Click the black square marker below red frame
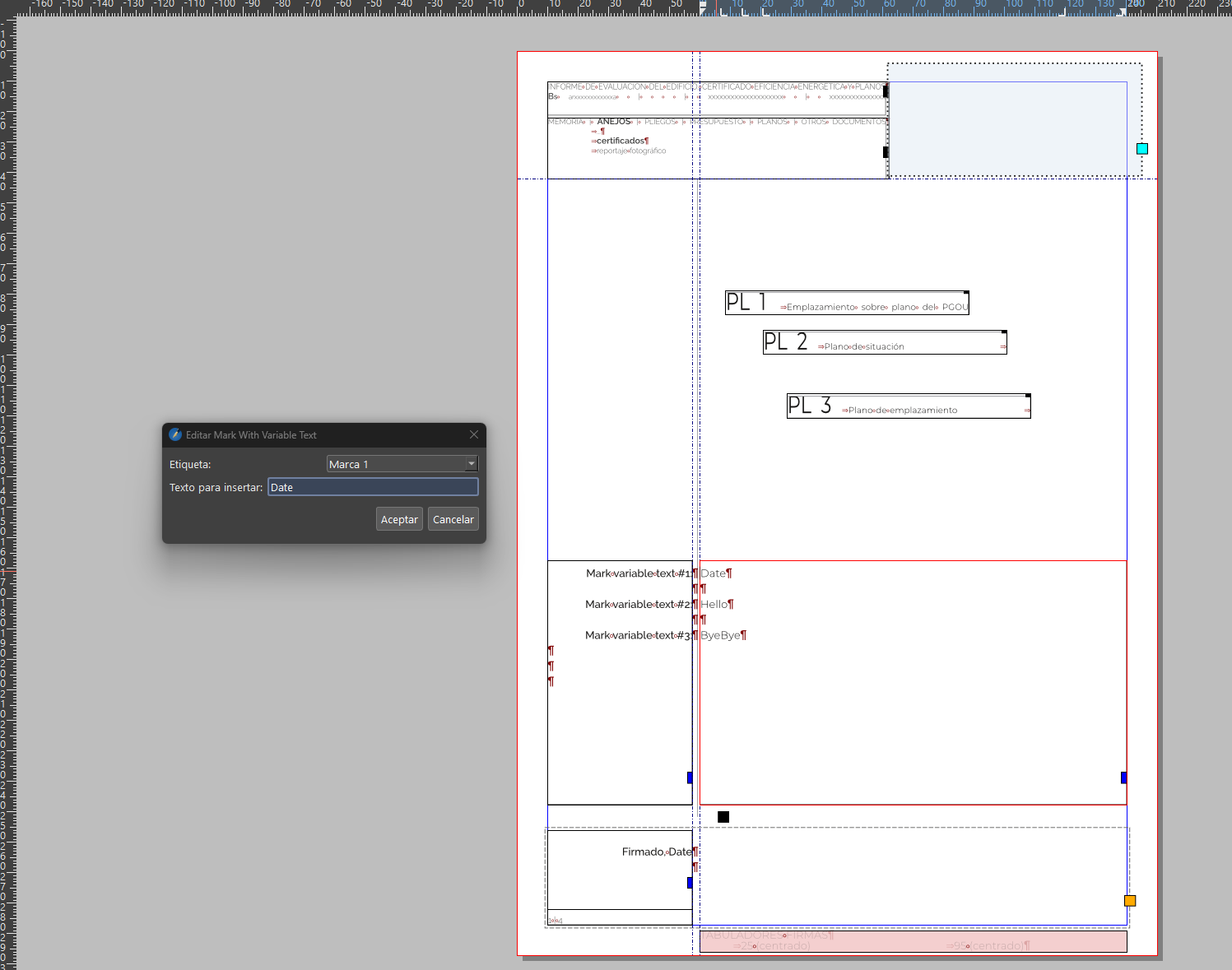This screenshot has height=970, width=1232. coord(723,816)
